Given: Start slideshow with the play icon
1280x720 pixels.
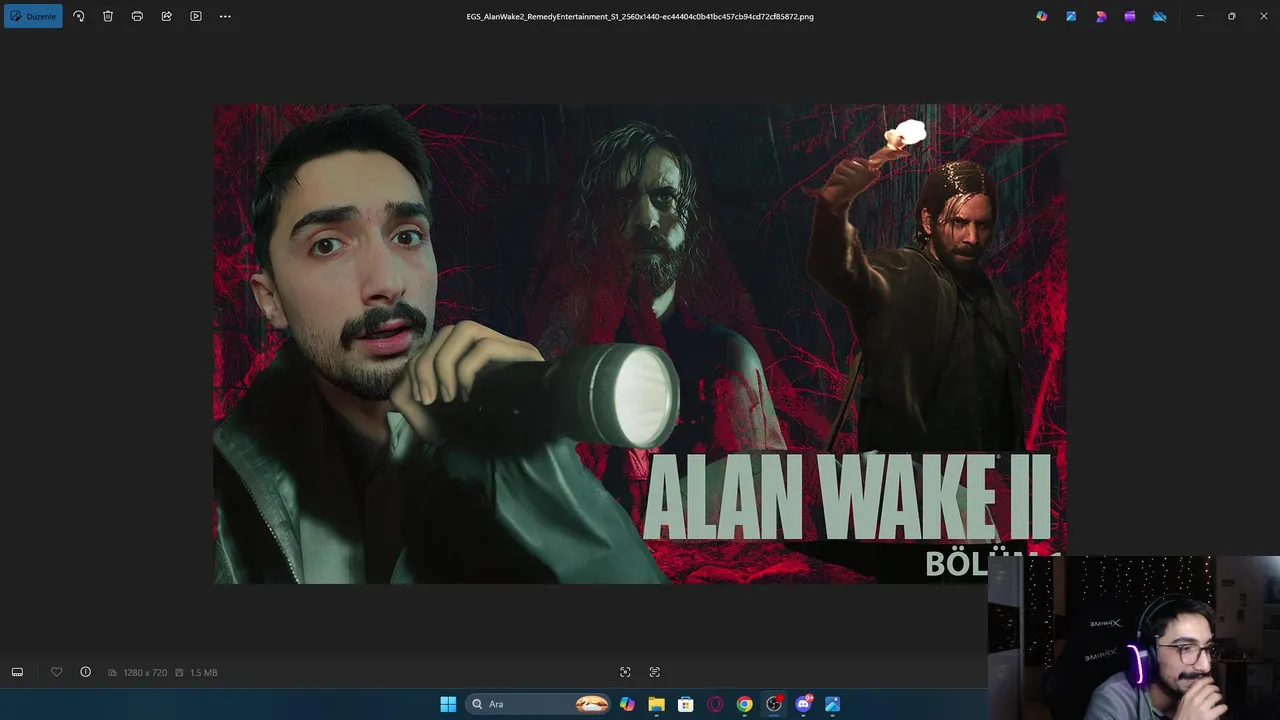Looking at the screenshot, I should [196, 16].
